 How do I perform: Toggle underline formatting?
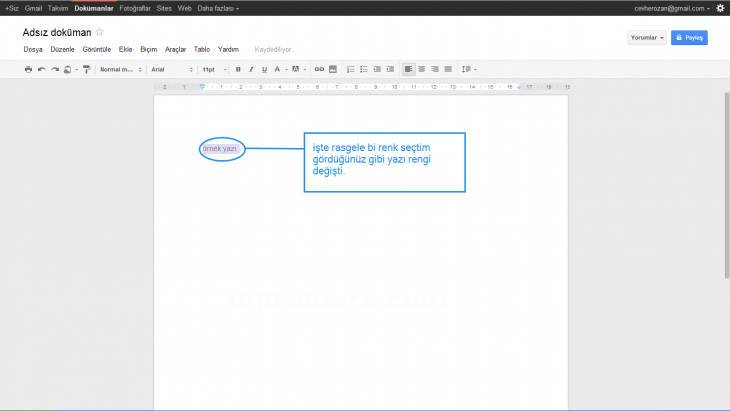coord(264,69)
